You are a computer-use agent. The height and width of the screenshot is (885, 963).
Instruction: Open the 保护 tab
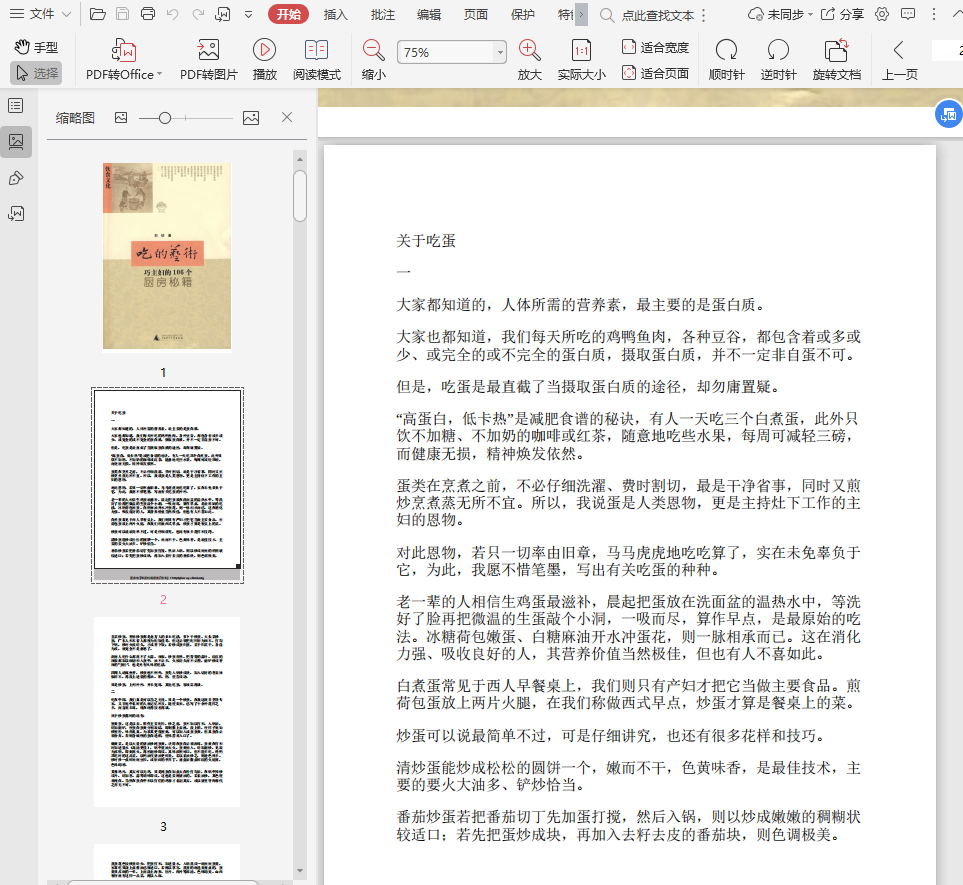[x=523, y=14]
